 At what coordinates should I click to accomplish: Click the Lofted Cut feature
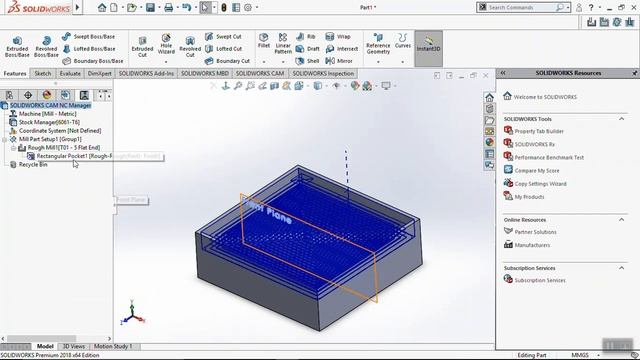click(x=223, y=49)
